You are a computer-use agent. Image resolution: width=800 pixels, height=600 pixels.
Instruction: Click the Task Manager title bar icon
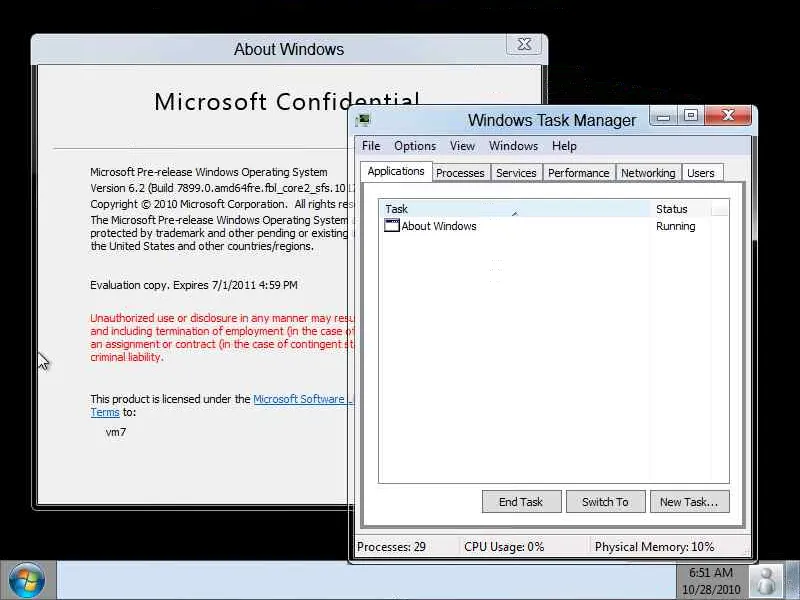click(x=363, y=120)
